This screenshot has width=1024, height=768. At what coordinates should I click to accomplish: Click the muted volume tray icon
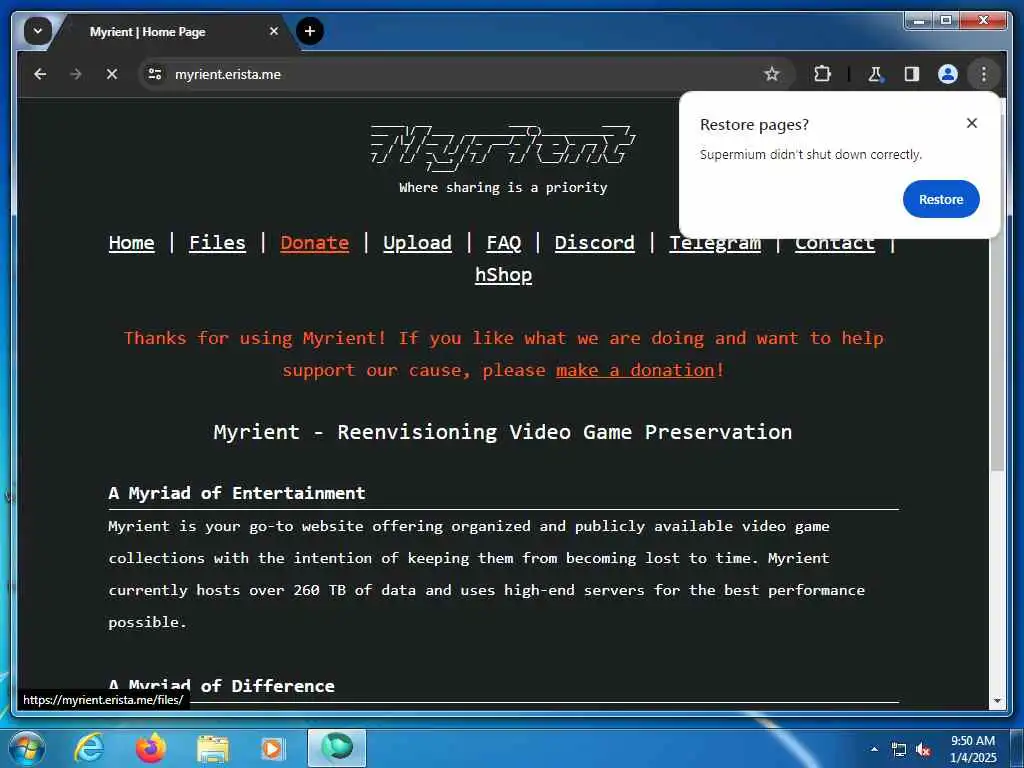coord(923,750)
